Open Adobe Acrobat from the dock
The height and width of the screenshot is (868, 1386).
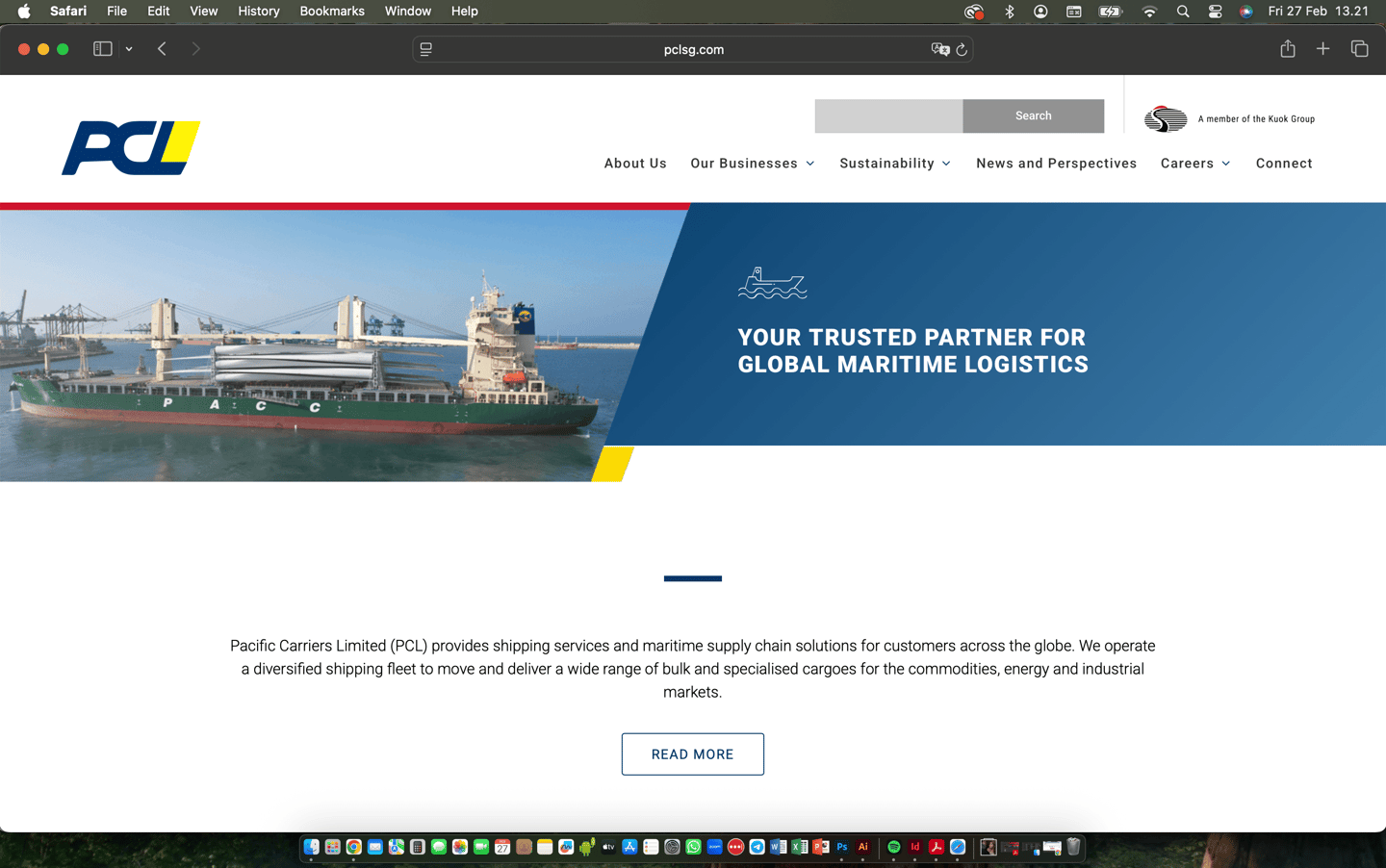(937, 847)
